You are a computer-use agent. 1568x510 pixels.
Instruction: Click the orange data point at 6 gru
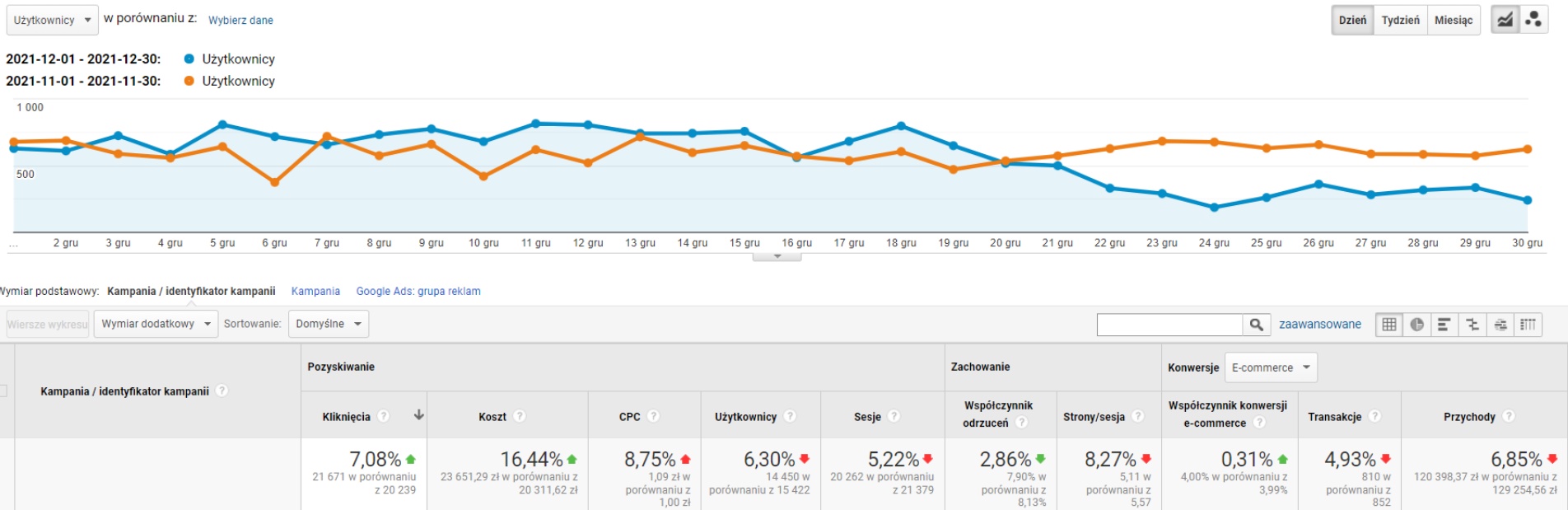(275, 182)
